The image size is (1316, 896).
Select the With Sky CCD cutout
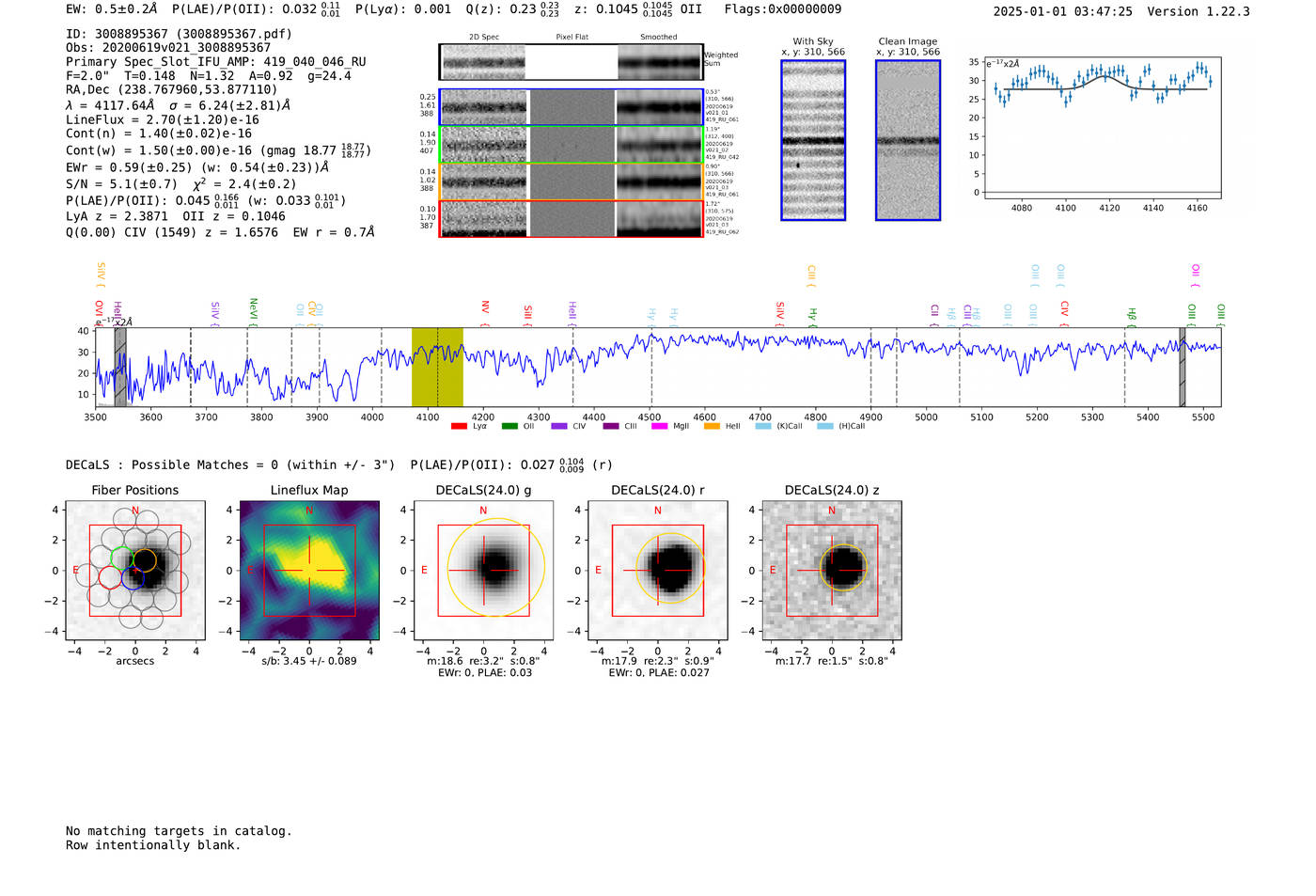pyautogui.click(x=813, y=140)
